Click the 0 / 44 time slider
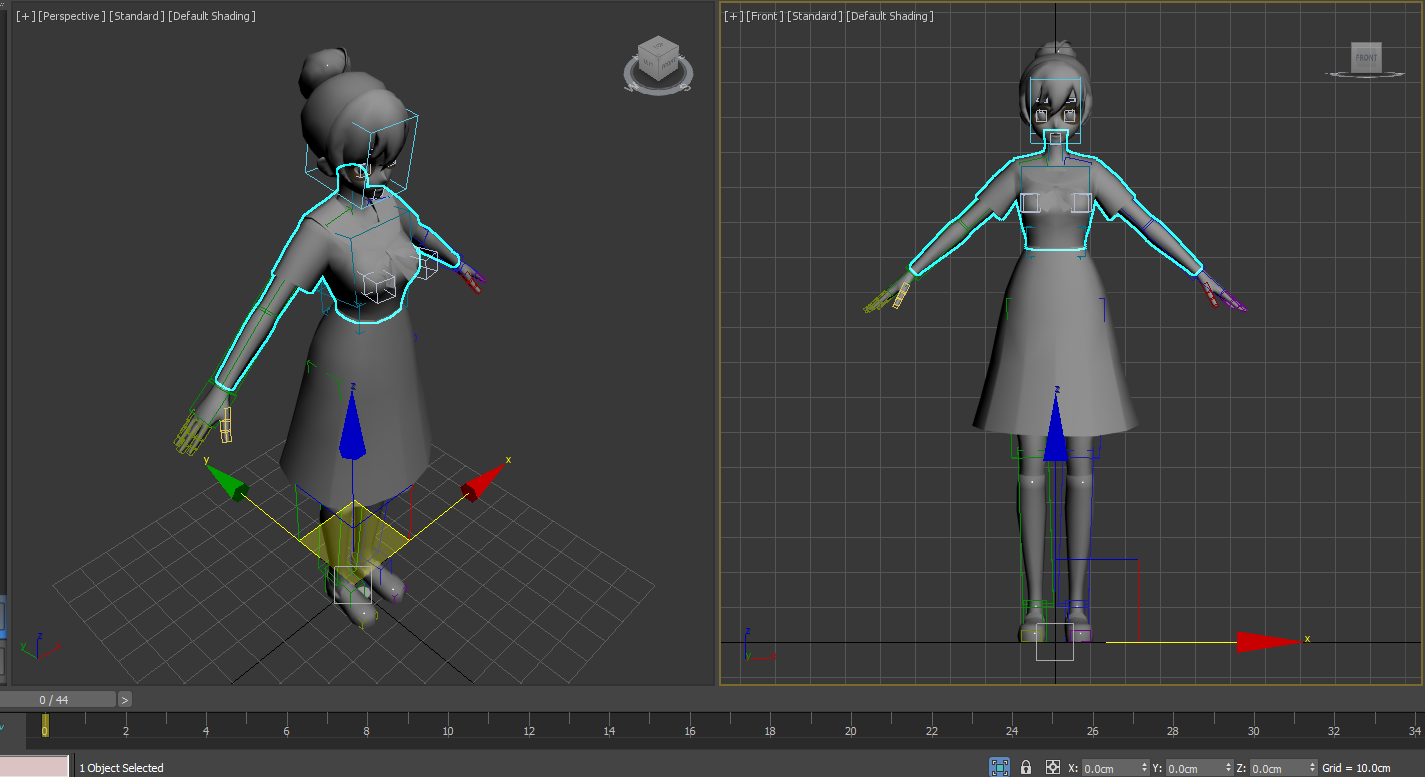The image size is (1425, 777). (58, 700)
